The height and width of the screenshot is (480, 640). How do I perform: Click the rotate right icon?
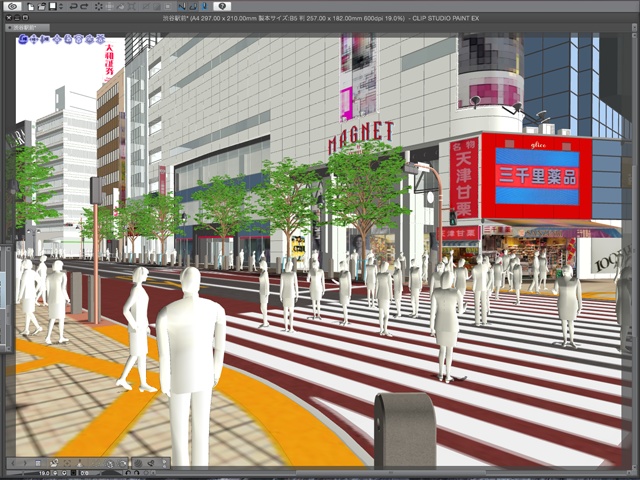click(x=137, y=473)
